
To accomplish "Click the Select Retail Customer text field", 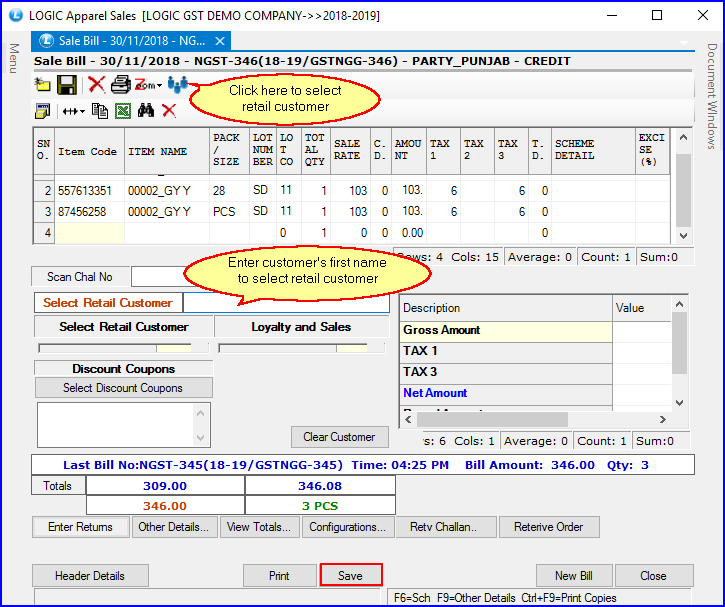I will [x=286, y=303].
